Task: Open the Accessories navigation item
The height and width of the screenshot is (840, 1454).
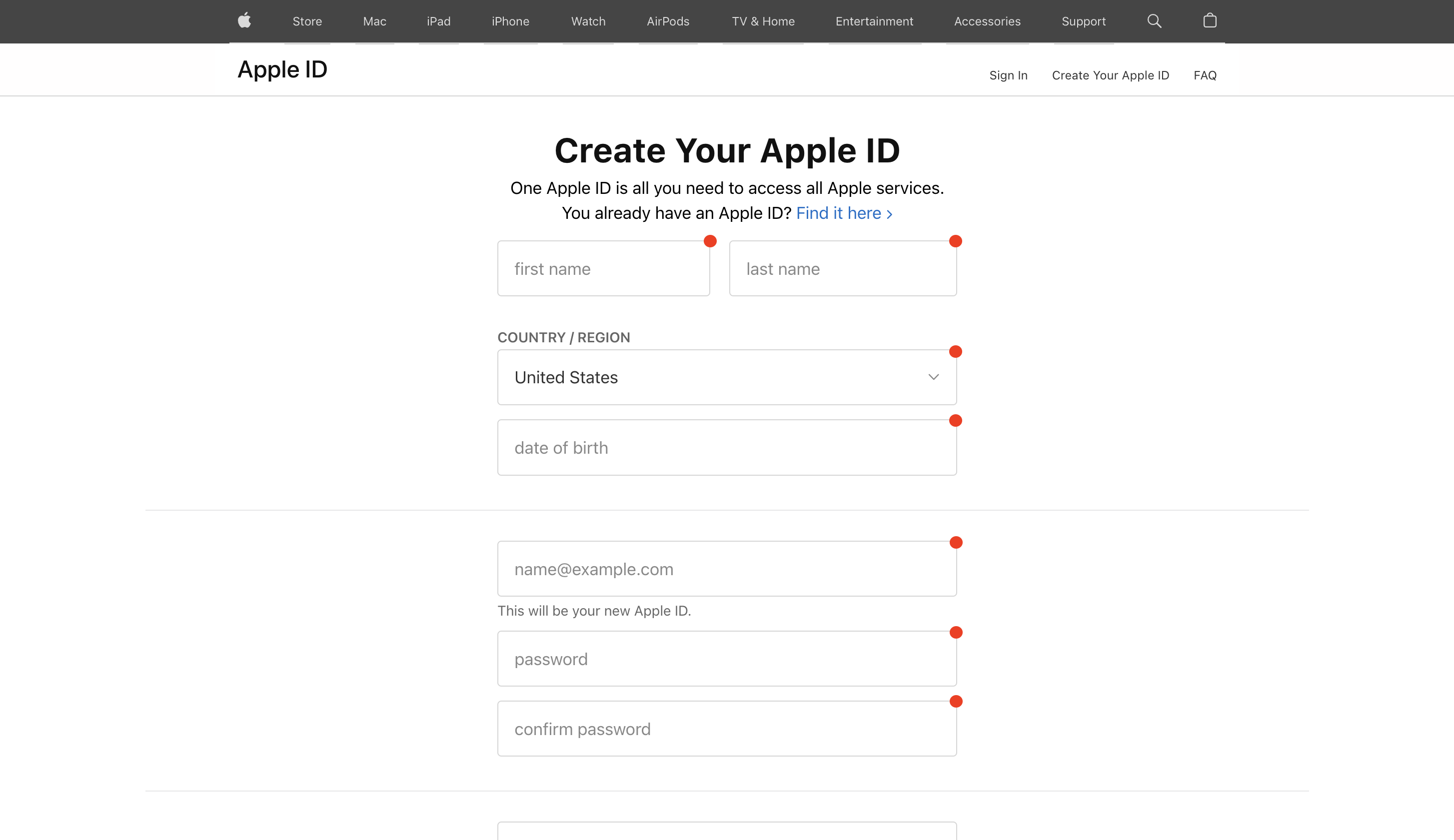Action: (x=987, y=21)
